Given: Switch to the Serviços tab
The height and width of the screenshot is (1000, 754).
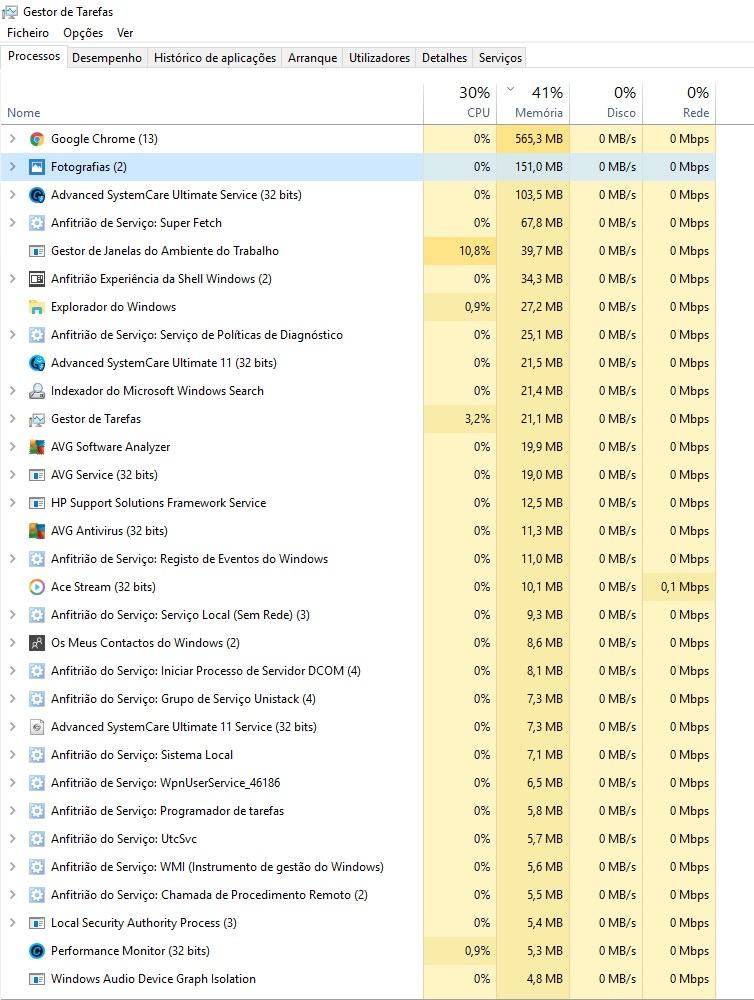Looking at the screenshot, I should pos(500,58).
